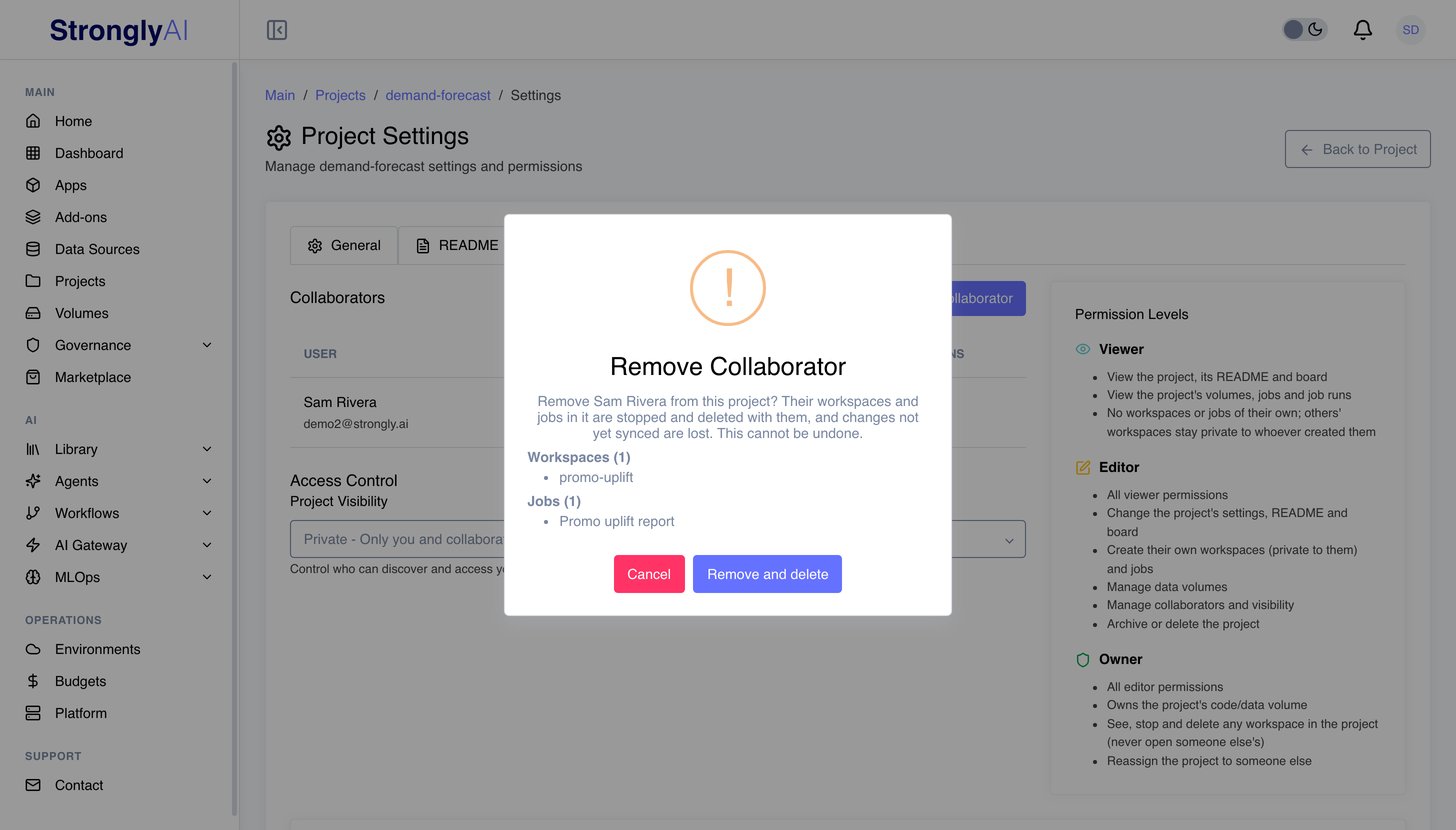The height and width of the screenshot is (830, 1456).
Task: Click the Workflows branch icon
Action: coord(33,513)
